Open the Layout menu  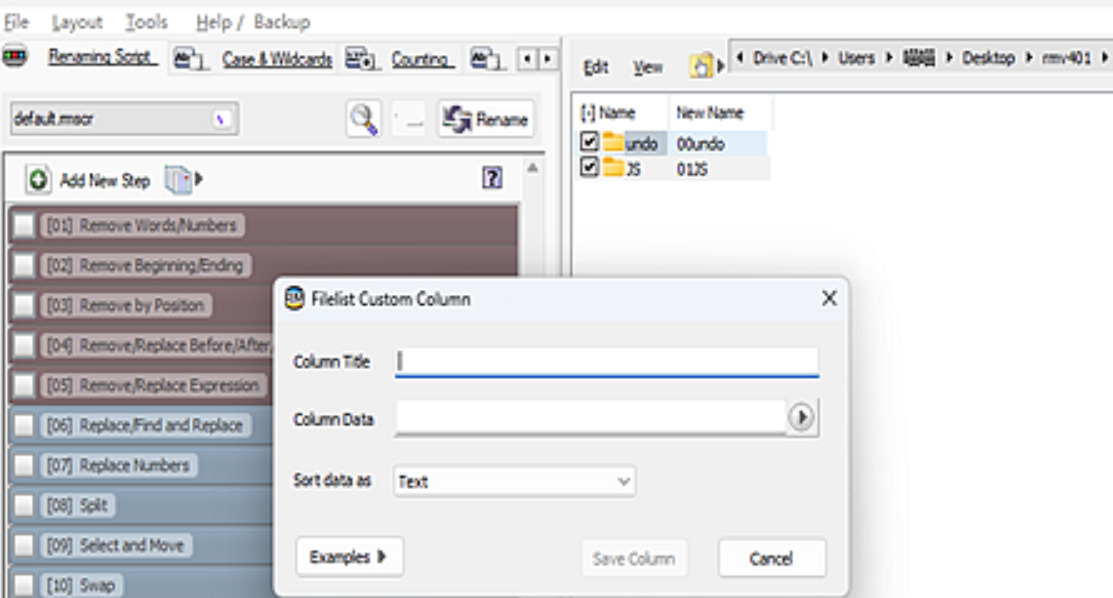coord(77,21)
